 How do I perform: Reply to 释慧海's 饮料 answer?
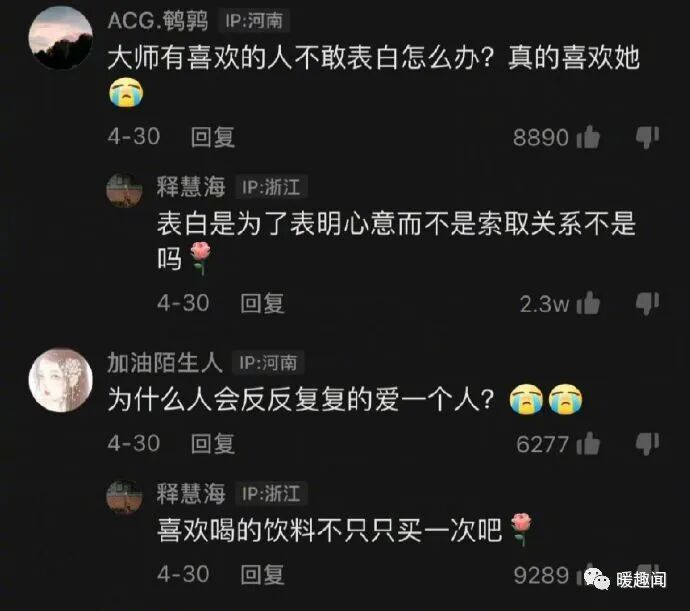click(x=263, y=574)
